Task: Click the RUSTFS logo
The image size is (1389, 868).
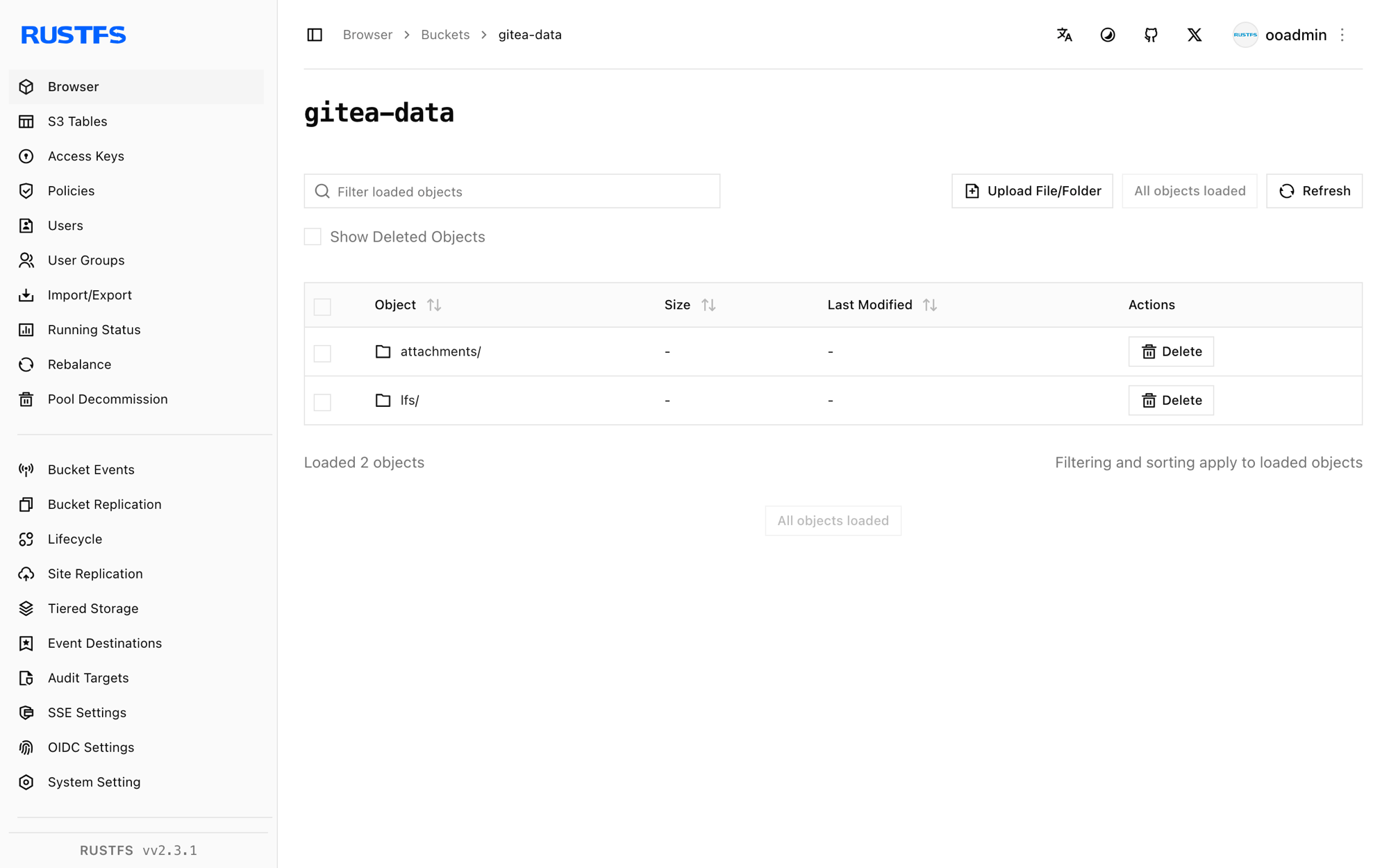Action: point(73,35)
